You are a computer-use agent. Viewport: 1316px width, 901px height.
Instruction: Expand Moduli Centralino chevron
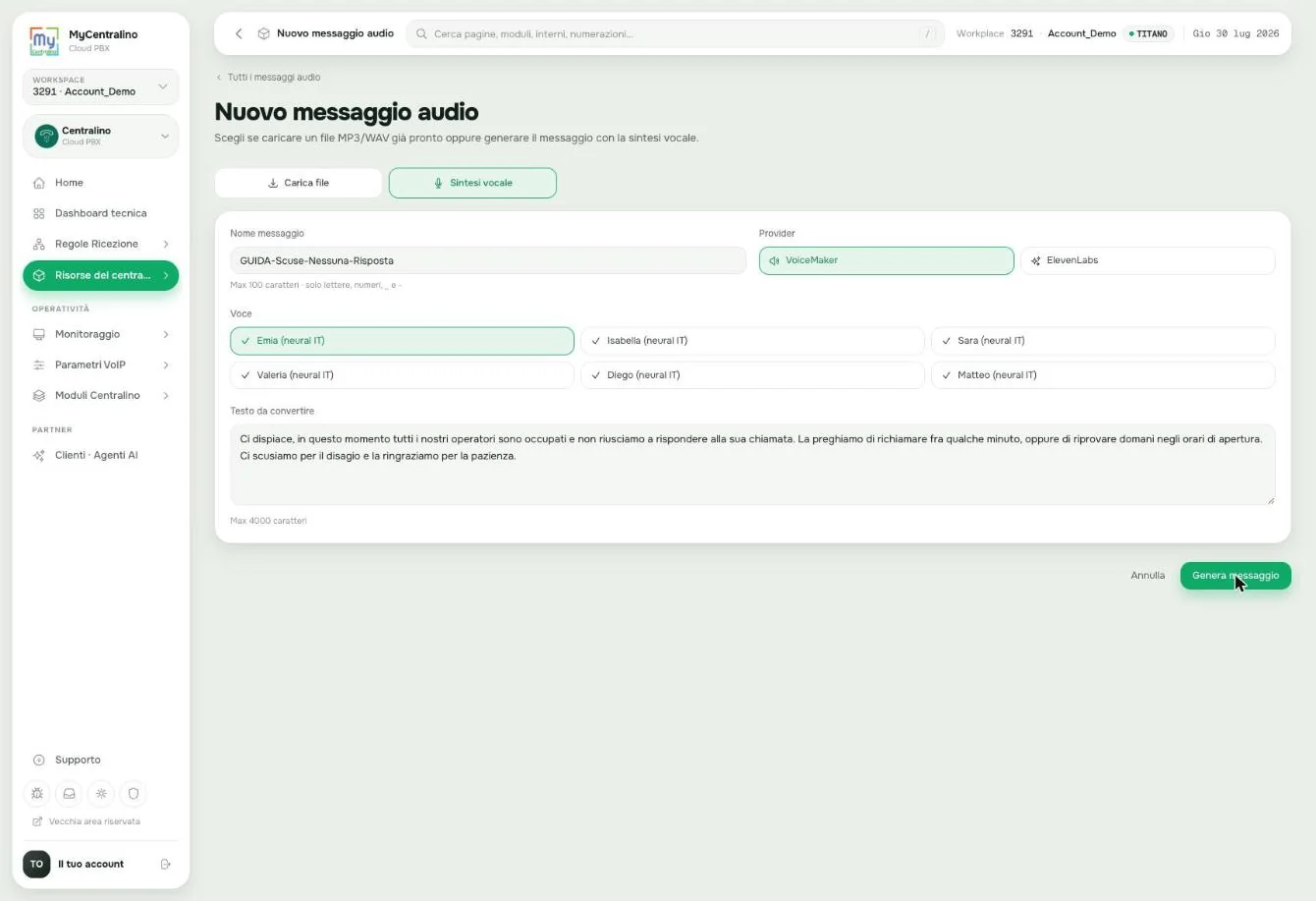coord(165,395)
